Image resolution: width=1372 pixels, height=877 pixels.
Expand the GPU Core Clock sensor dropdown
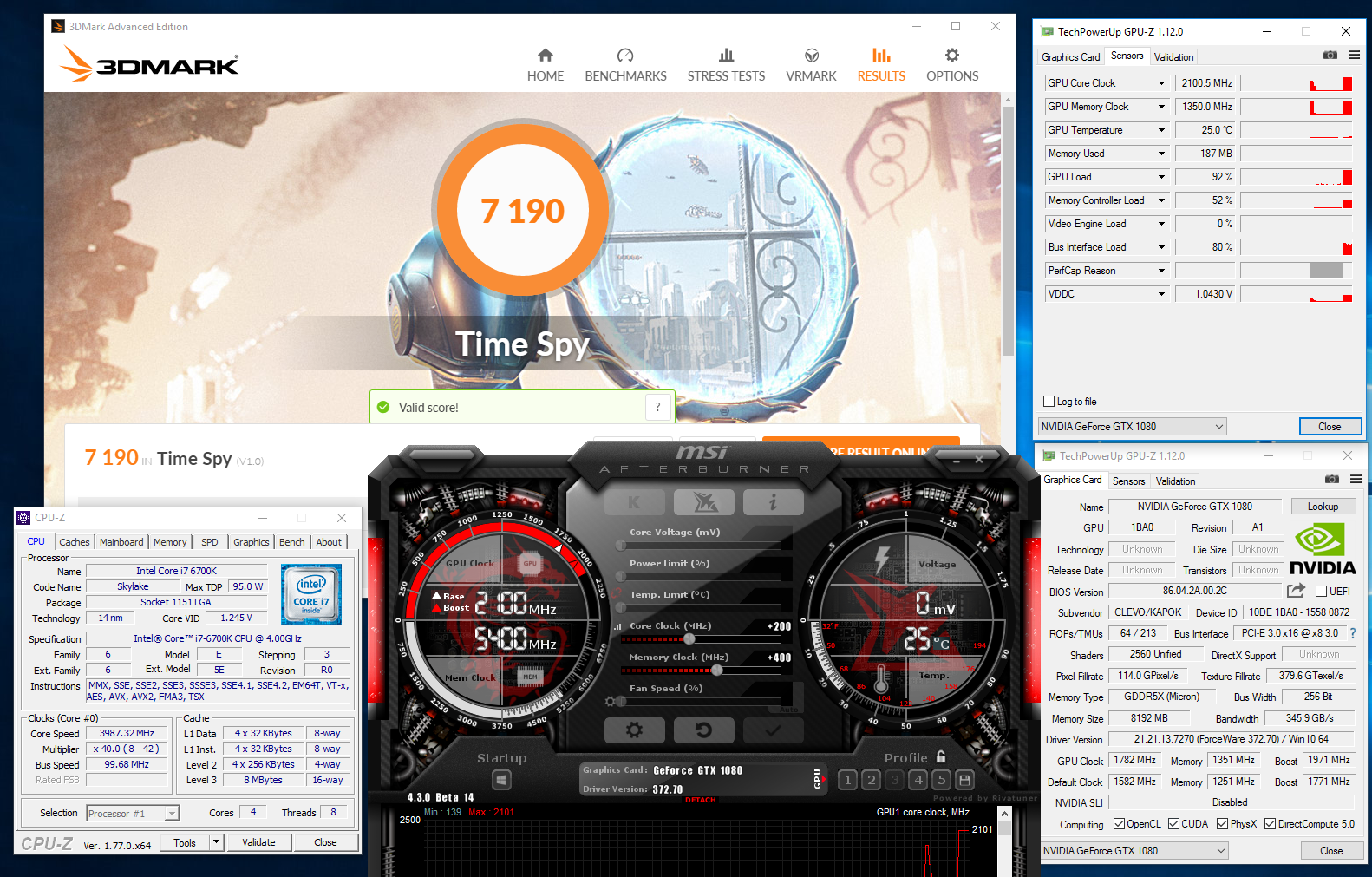point(1162,83)
